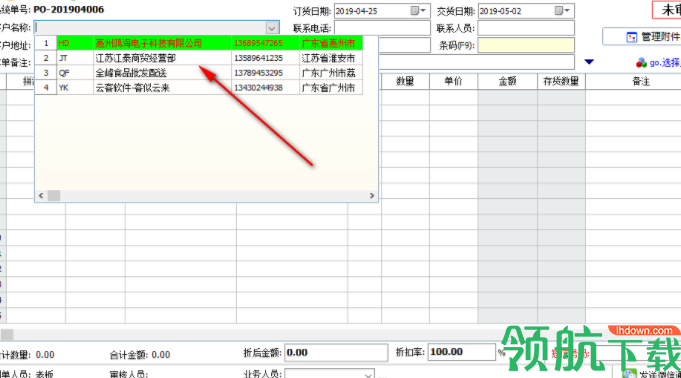Click the 单价 column header
681x378 pixels.
[x=453, y=81]
